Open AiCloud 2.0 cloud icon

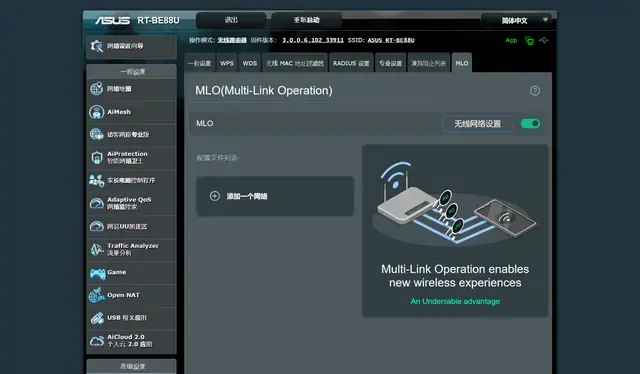(x=97, y=341)
